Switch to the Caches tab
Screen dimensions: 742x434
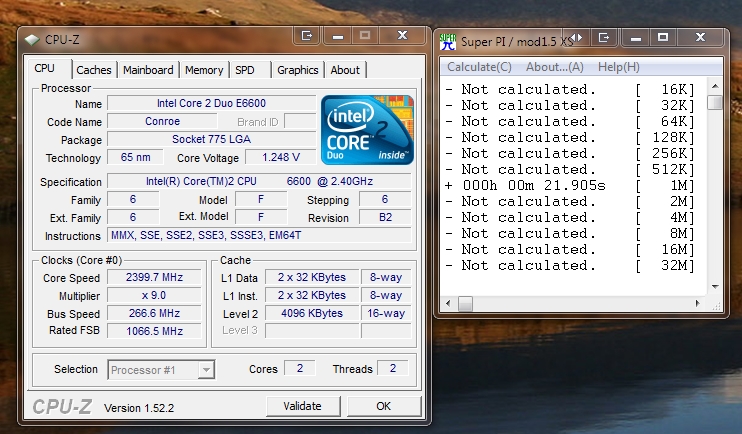[x=94, y=70]
